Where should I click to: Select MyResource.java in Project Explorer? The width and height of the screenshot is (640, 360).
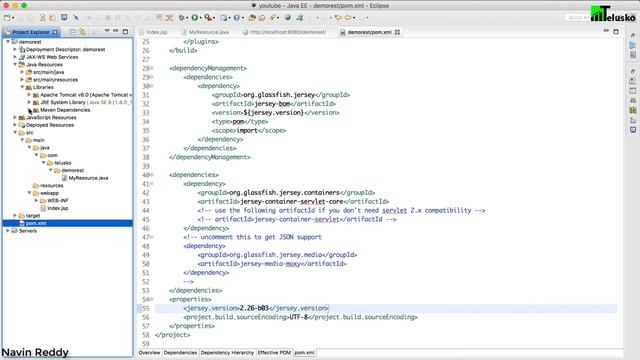(88, 178)
